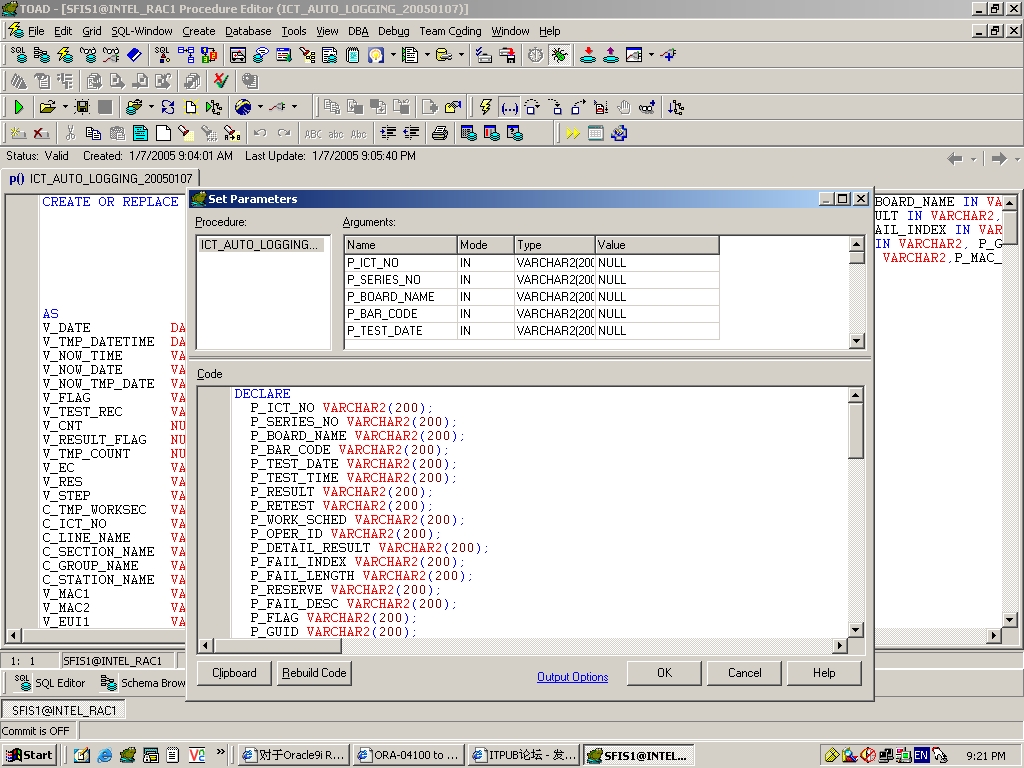Image resolution: width=1024 pixels, height=768 pixels.
Task: Click the printer icon in toolbar
Action: pos(440,134)
